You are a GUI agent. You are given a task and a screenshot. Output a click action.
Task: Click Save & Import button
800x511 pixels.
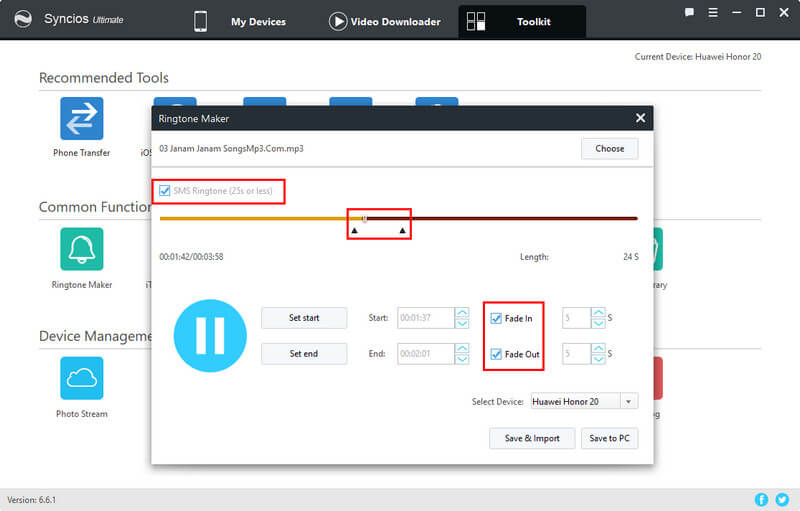[x=532, y=438]
